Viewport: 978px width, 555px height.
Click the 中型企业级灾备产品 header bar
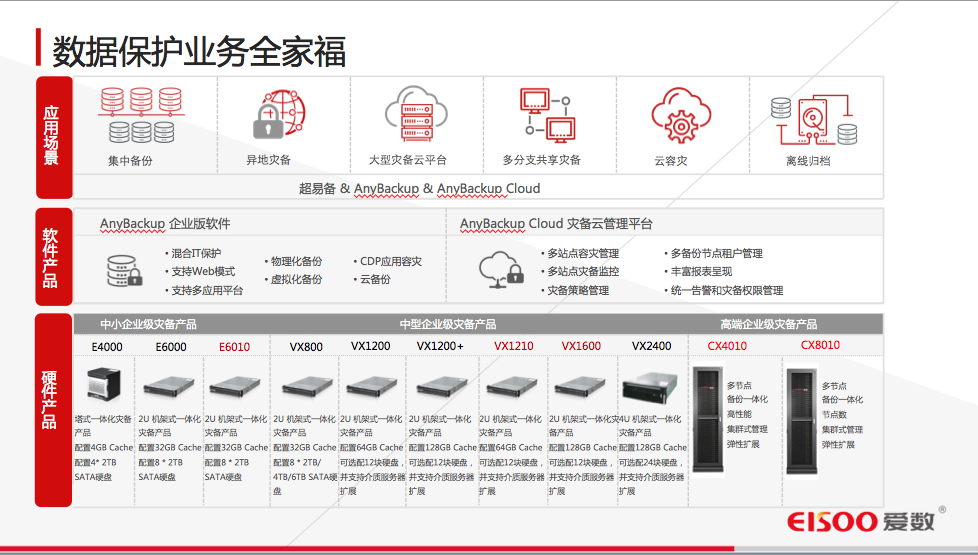point(447,325)
